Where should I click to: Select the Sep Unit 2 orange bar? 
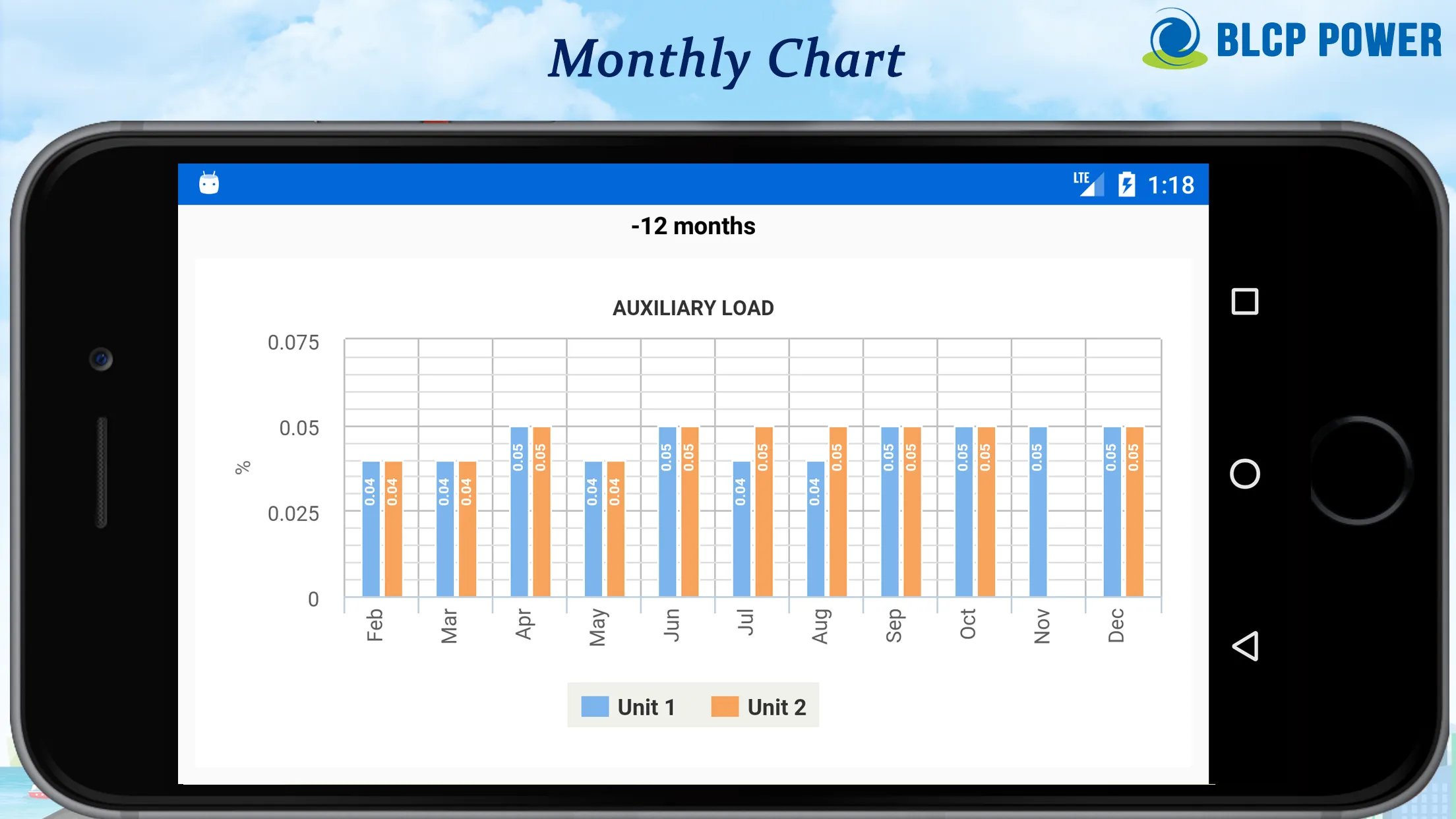912,512
